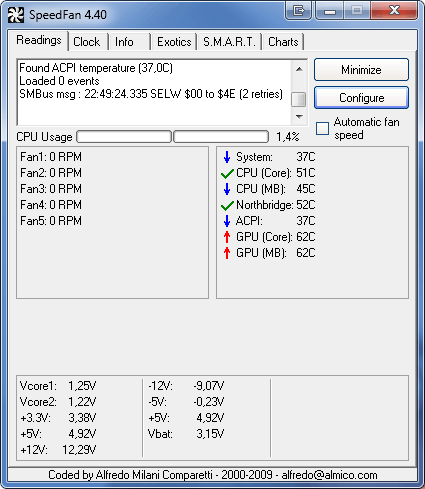Viewport: 425px width, 489px height.
Task: Open the Charts tab
Action: click(x=283, y=42)
